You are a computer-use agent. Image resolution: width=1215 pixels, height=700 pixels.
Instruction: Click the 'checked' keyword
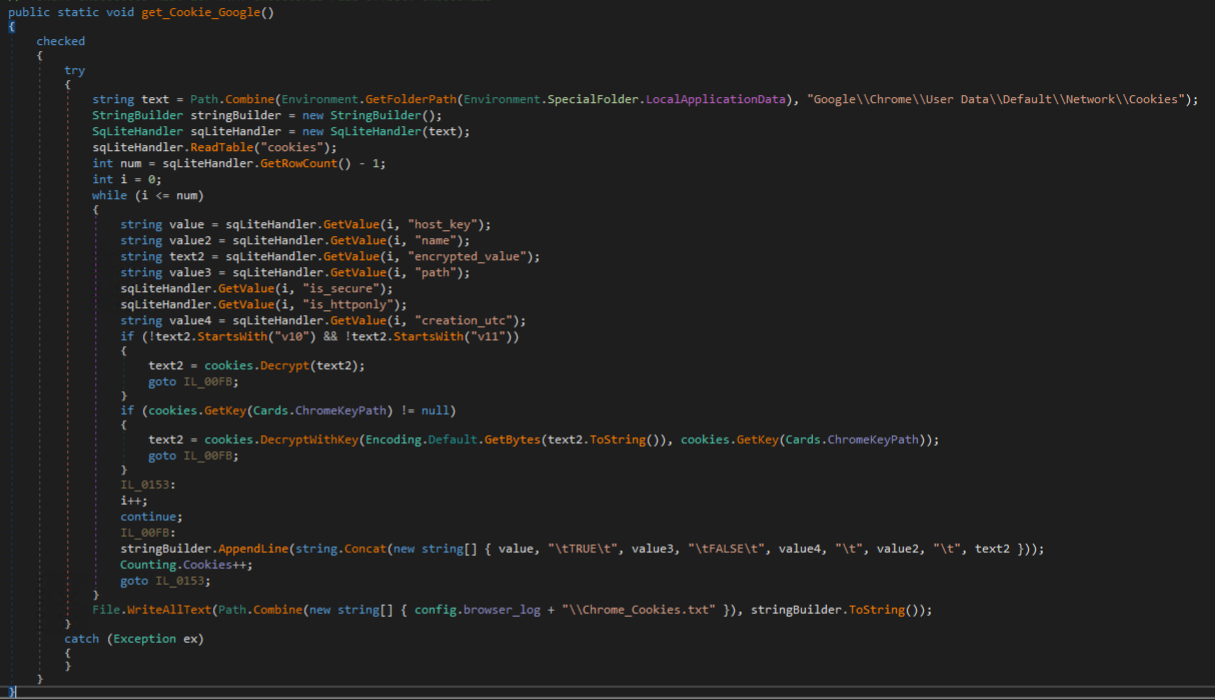(x=61, y=41)
